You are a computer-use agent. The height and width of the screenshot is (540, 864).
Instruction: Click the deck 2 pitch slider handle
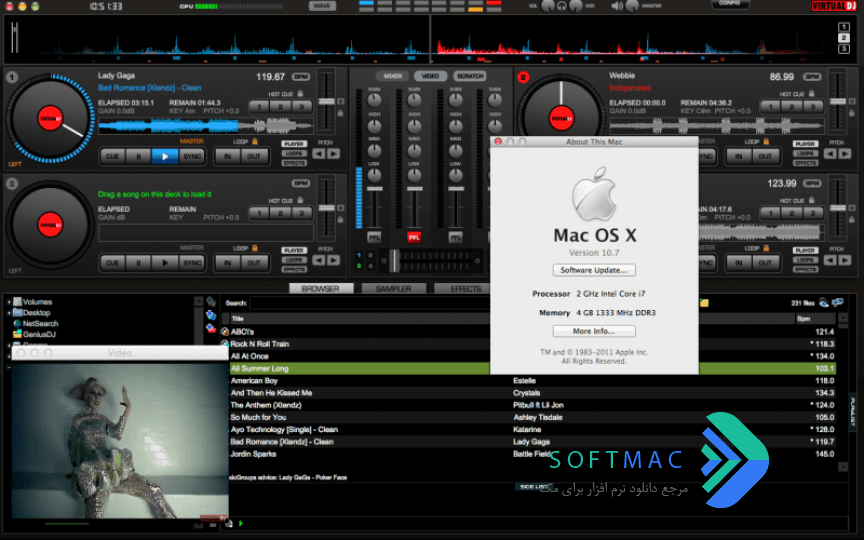pyautogui.click(x=838, y=101)
